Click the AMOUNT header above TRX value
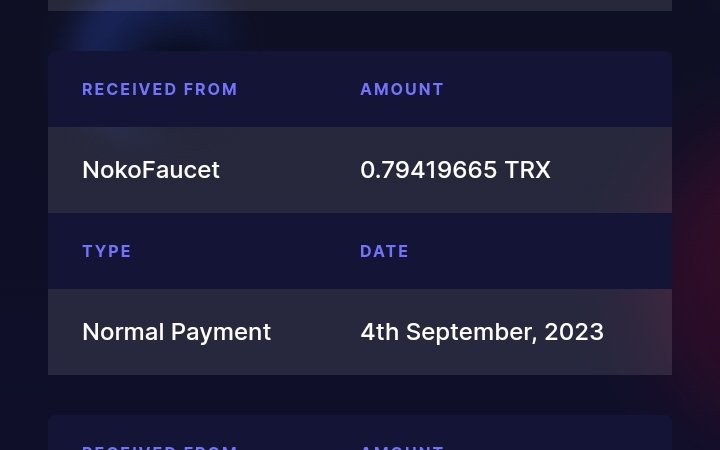The height and width of the screenshot is (450, 720). pyautogui.click(x=402, y=89)
